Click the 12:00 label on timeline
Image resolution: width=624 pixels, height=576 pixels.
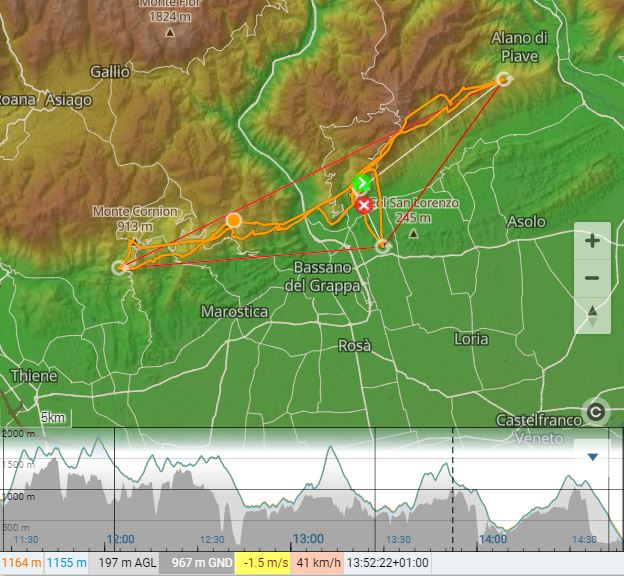click(x=121, y=539)
